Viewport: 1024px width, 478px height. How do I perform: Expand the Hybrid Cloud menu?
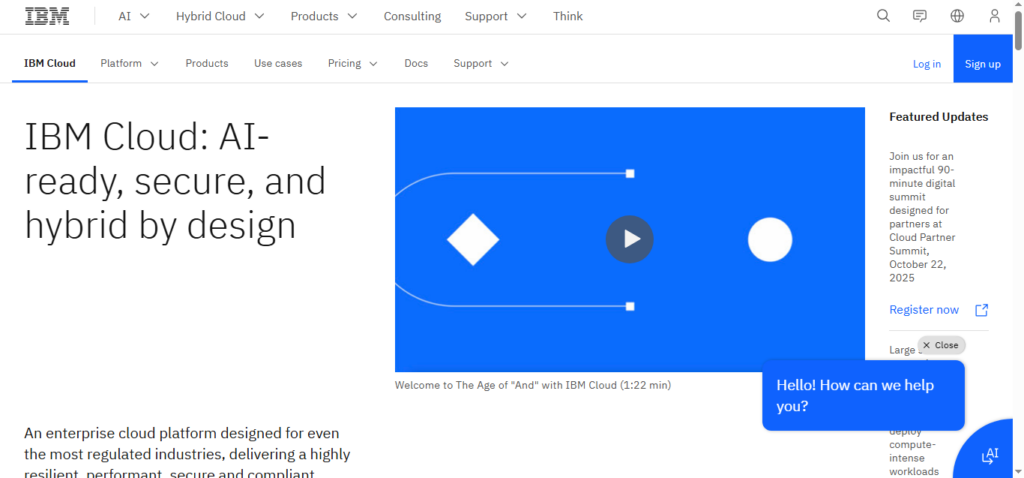[220, 16]
